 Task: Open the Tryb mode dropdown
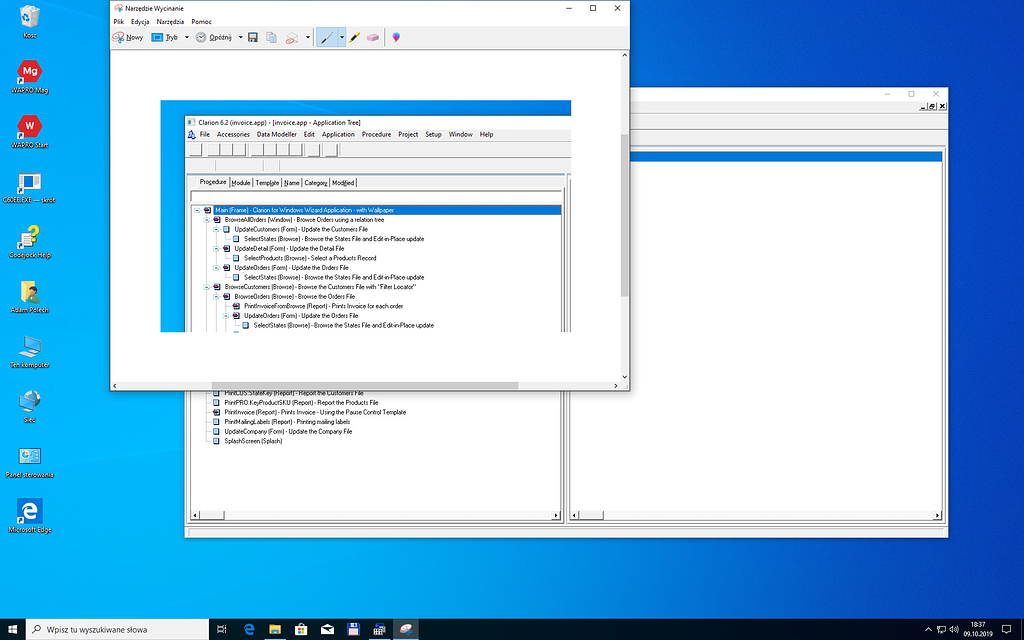click(172, 37)
